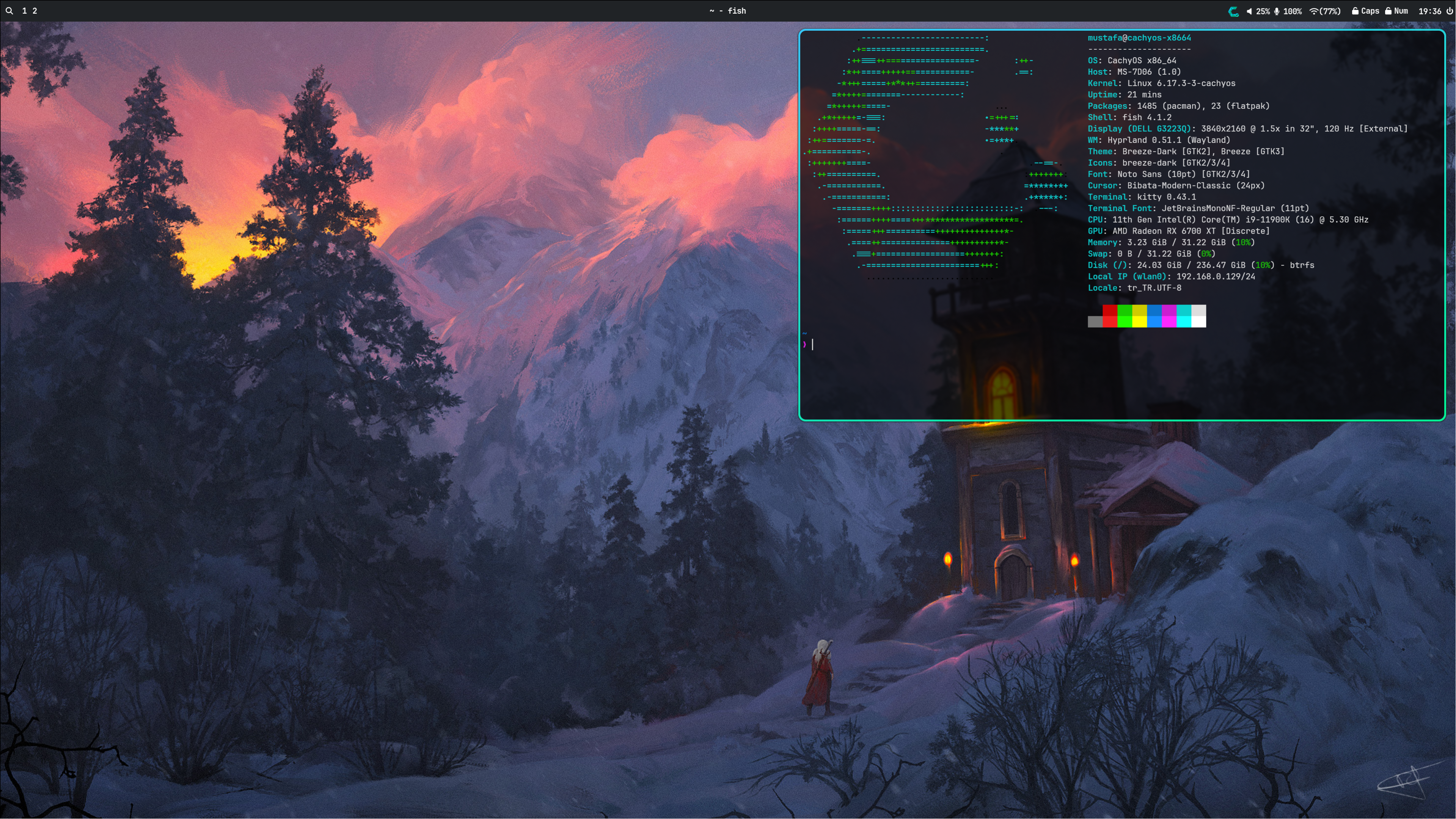
Task: Click the fish prompt input line
Action: click(x=1122, y=344)
